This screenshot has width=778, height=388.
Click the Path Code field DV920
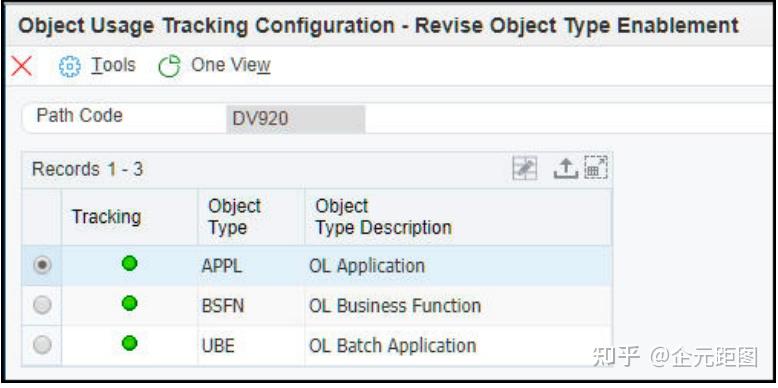[296, 119]
